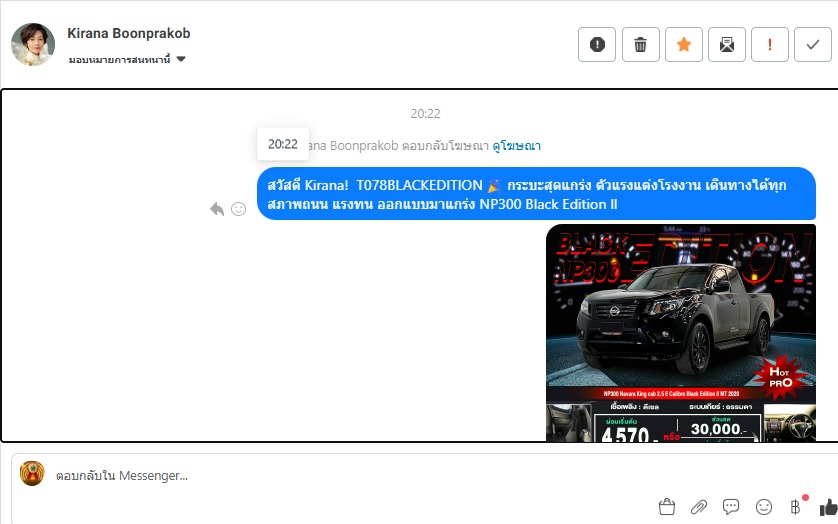Open saved replies speech bubble icon

coord(731,506)
